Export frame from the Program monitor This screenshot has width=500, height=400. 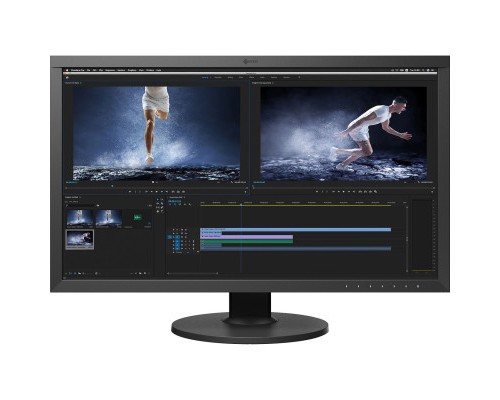(x=370, y=192)
